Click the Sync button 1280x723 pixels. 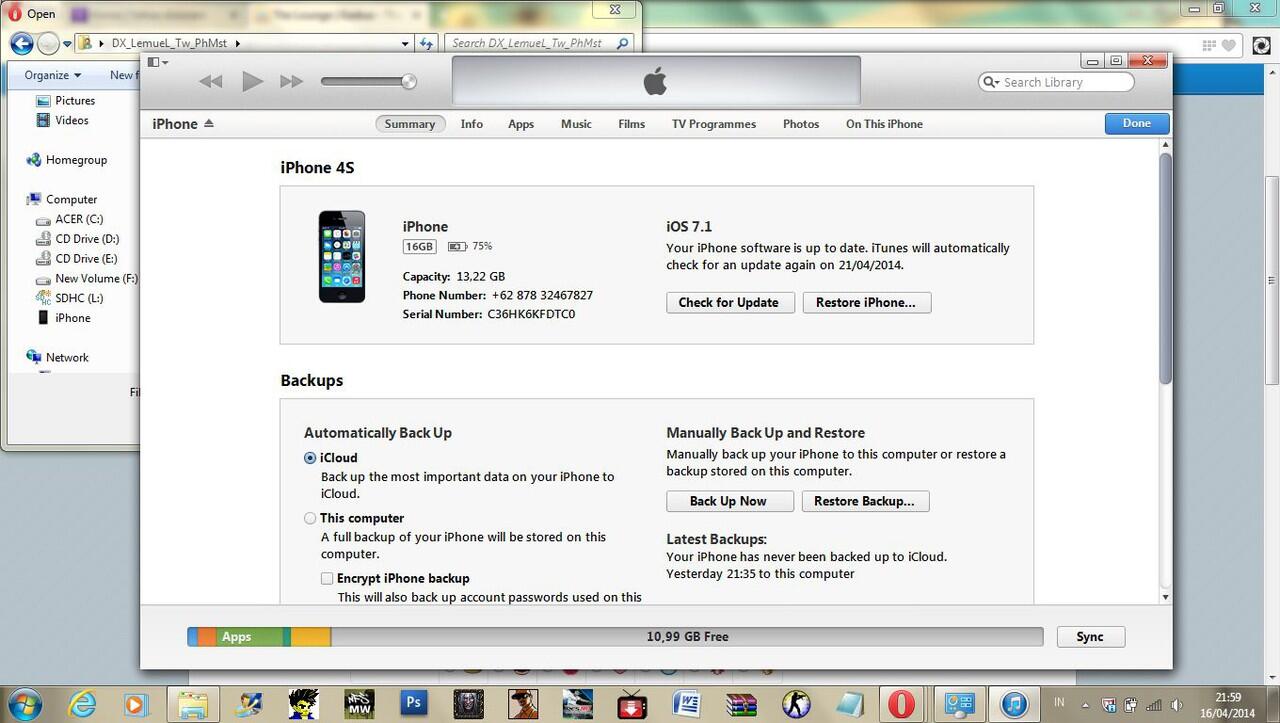(1090, 637)
